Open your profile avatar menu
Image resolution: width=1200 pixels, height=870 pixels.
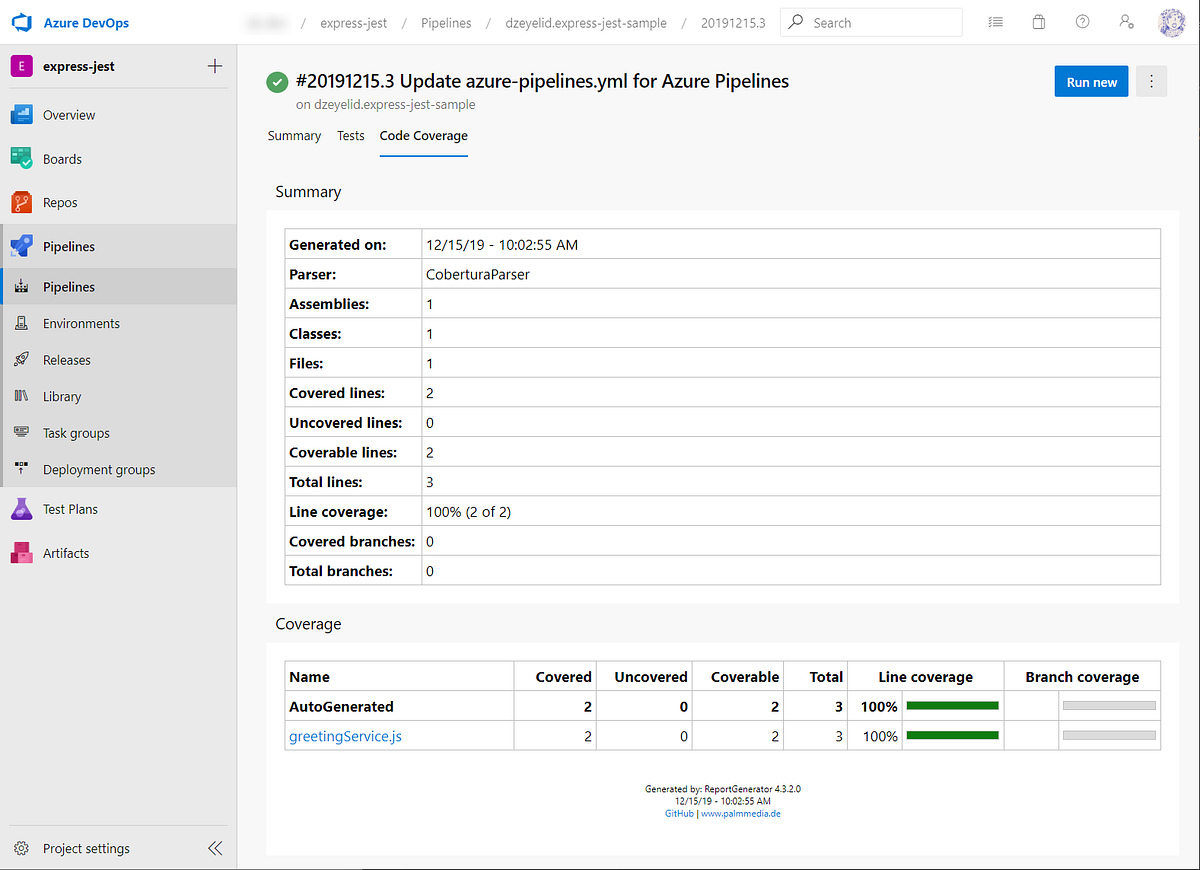click(x=1171, y=22)
